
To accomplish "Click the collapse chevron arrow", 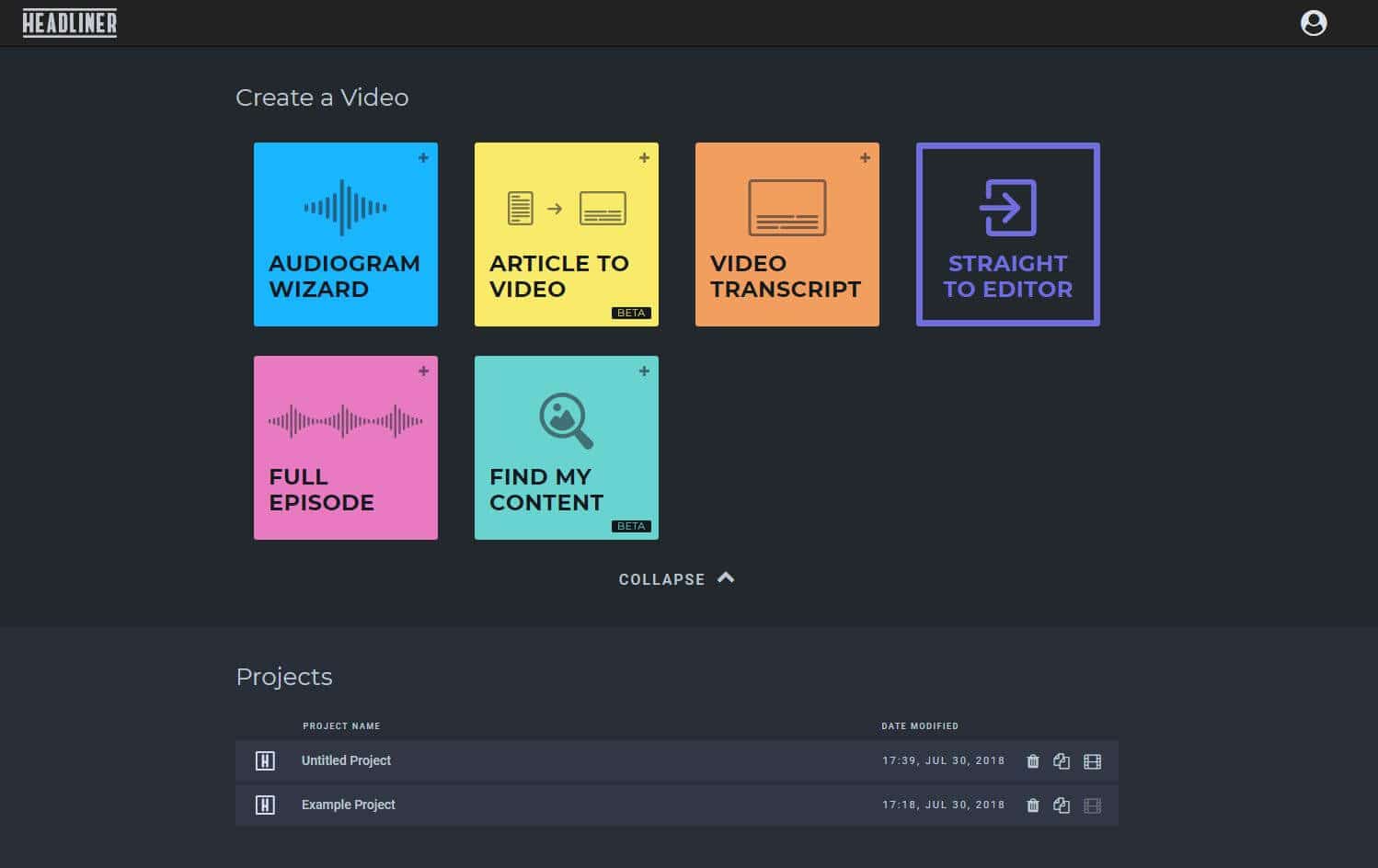I will (726, 578).
